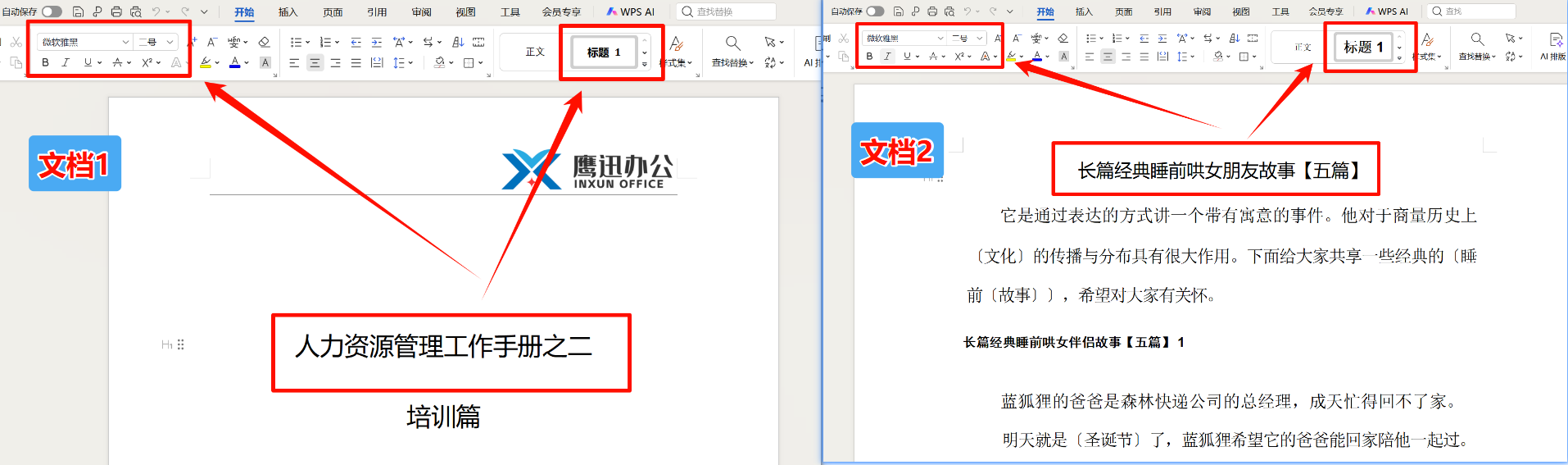This screenshot has width=1568, height=465.
Task: Toggle auto-save switch in right document window
Action: pyautogui.click(x=875, y=11)
